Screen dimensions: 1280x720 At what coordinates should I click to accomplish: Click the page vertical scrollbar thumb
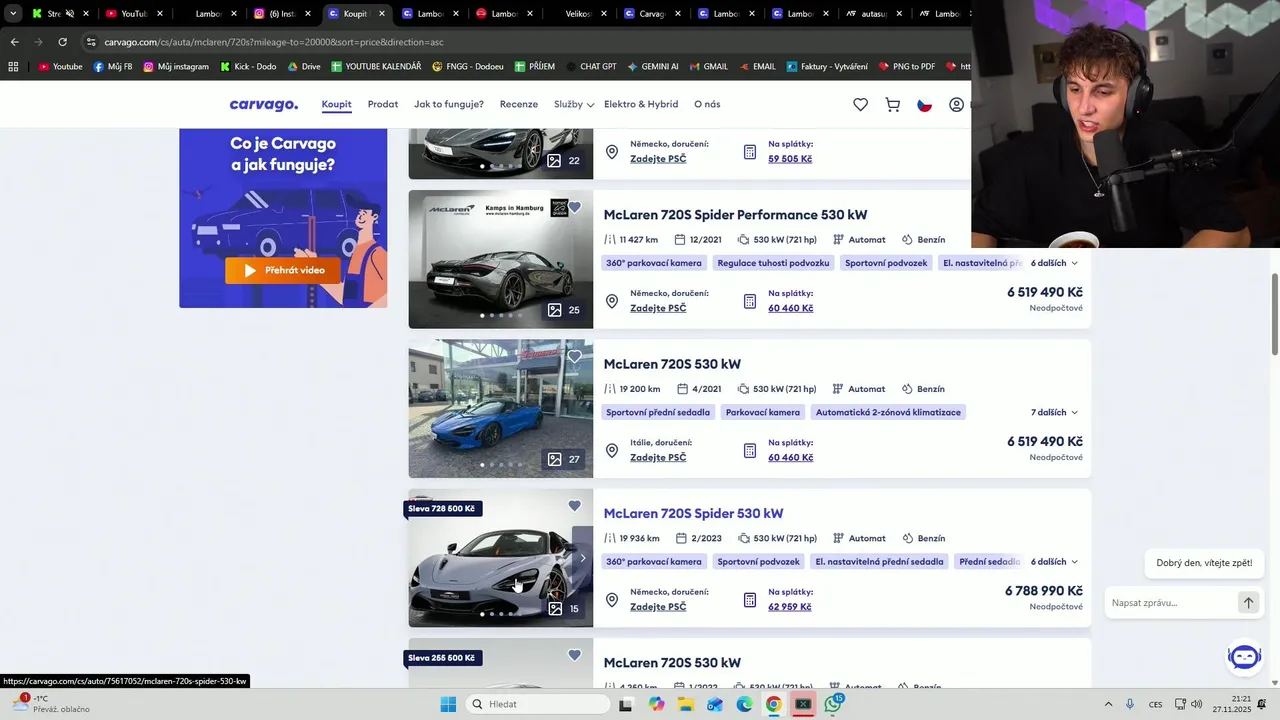[x=1275, y=314]
